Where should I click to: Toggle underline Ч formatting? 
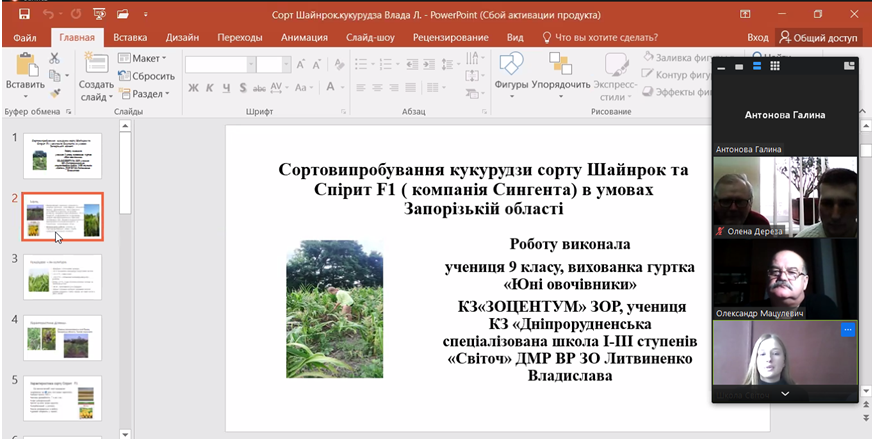point(227,88)
